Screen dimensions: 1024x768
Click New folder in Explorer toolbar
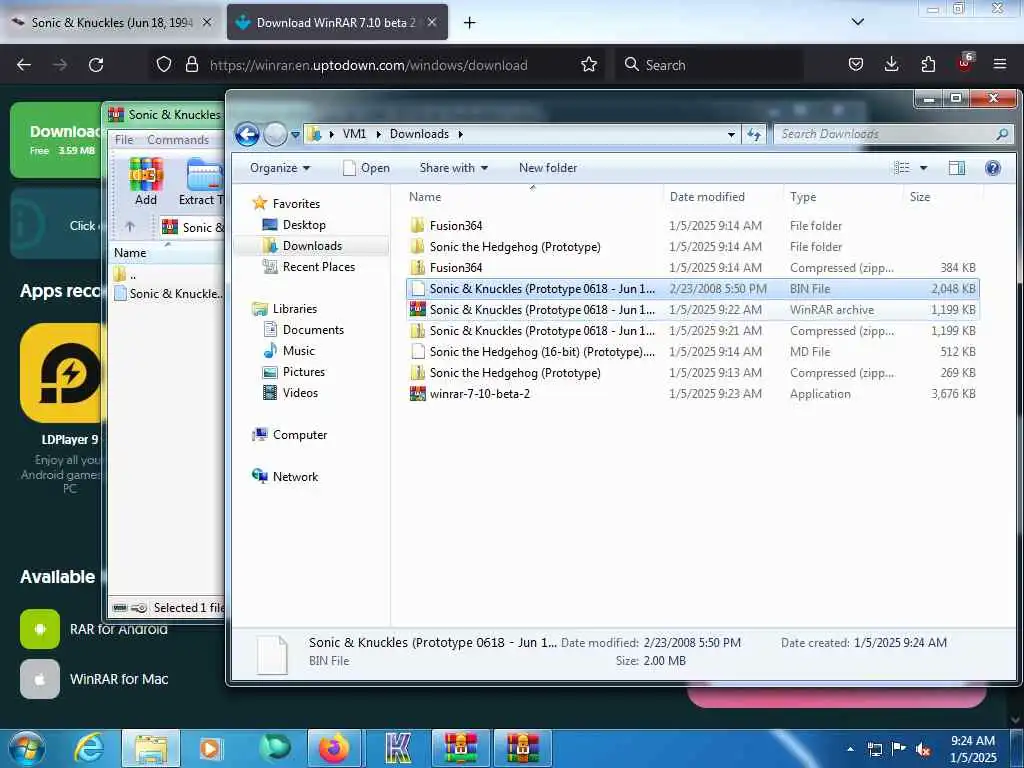point(548,168)
